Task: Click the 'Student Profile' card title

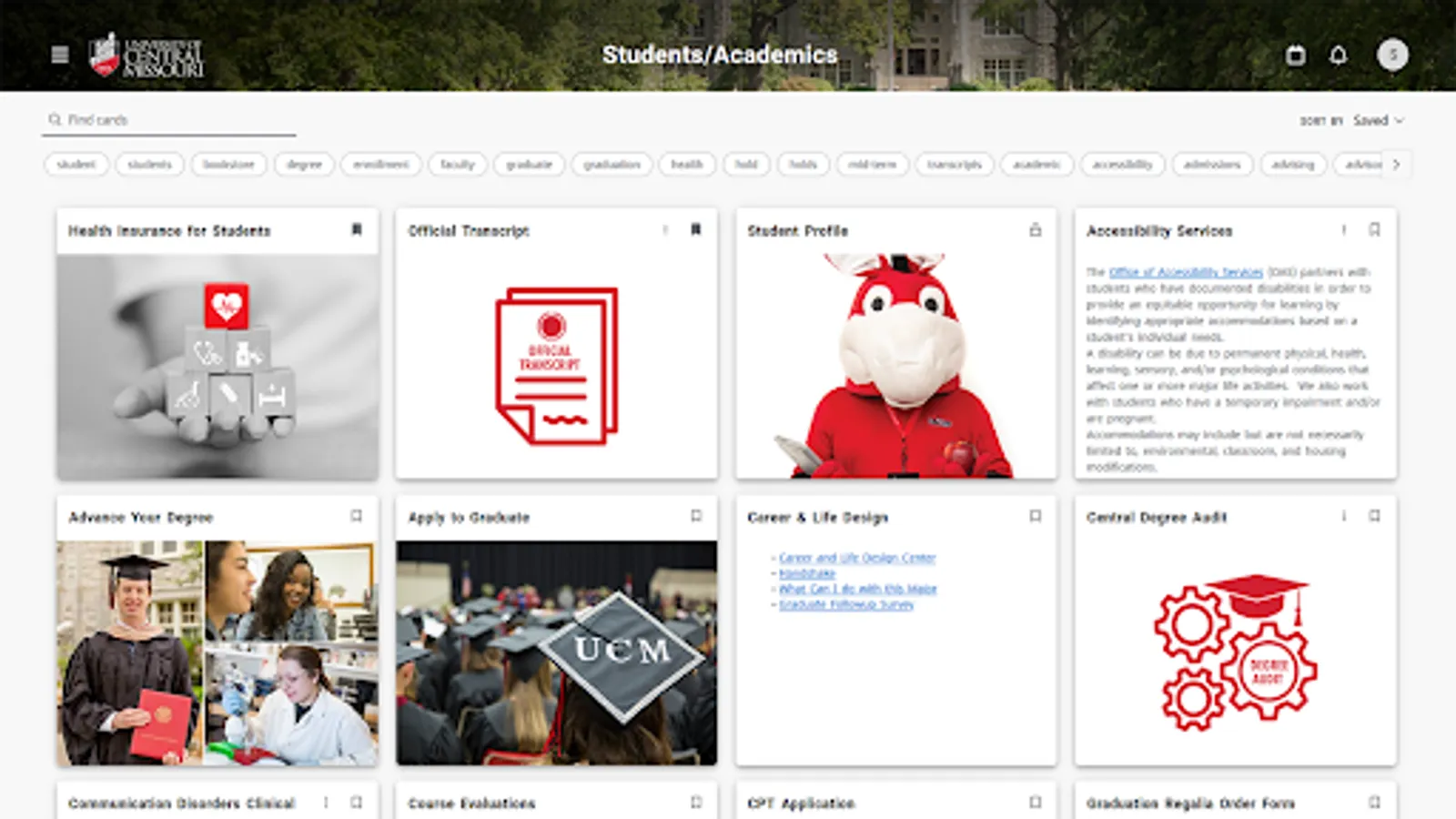Action: click(x=798, y=231)
